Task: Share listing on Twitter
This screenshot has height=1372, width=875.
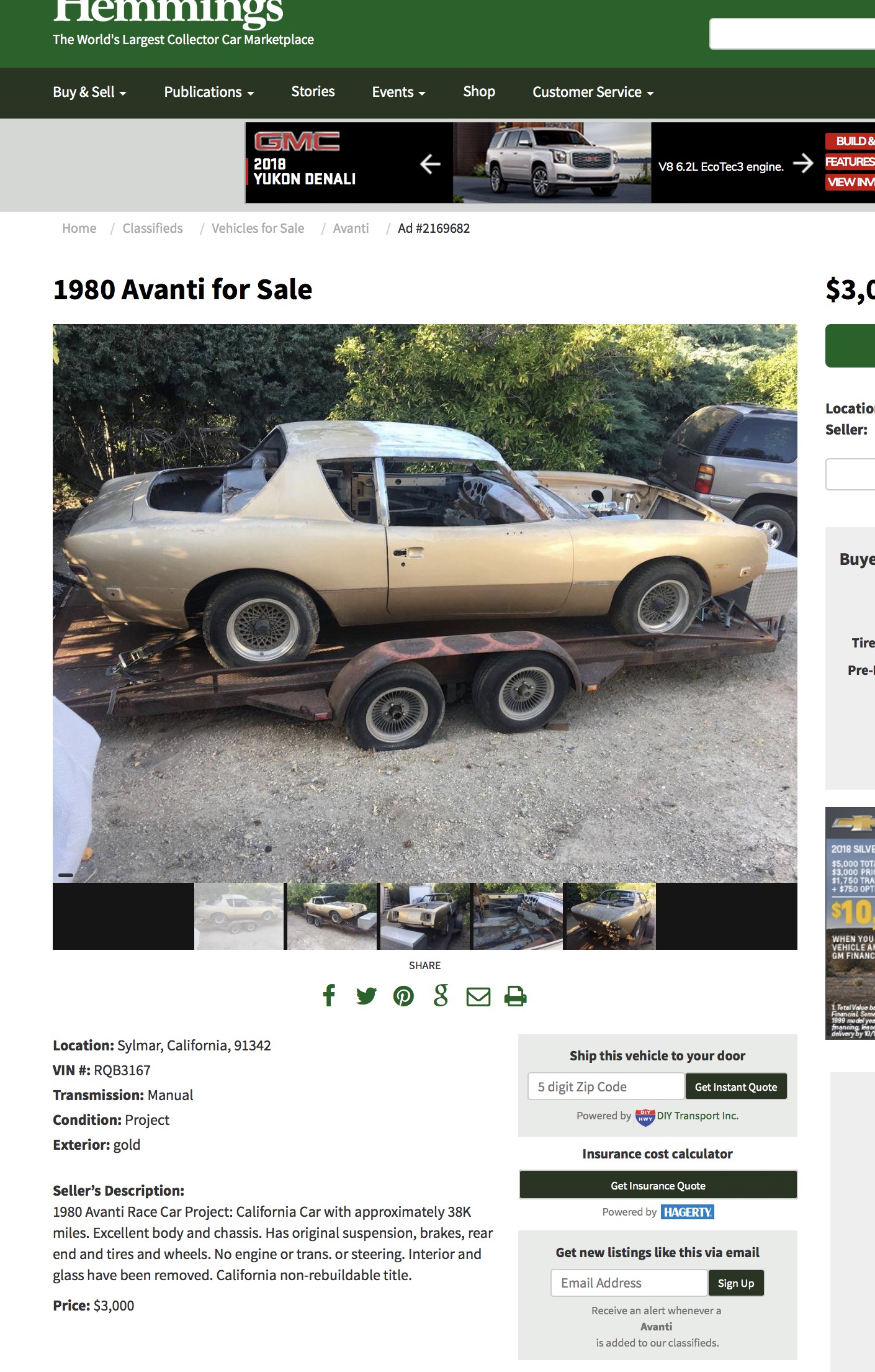Action: pyautogui.click(x=366, y=996)
